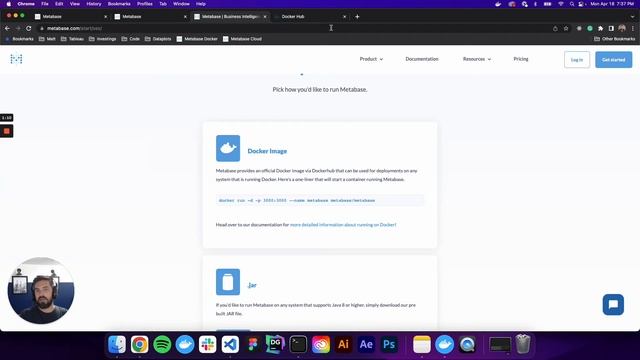This screenshot has width=640, height=360.
Task: Click the Docker icon in the macOS menu bar
Action: (498, 4)
